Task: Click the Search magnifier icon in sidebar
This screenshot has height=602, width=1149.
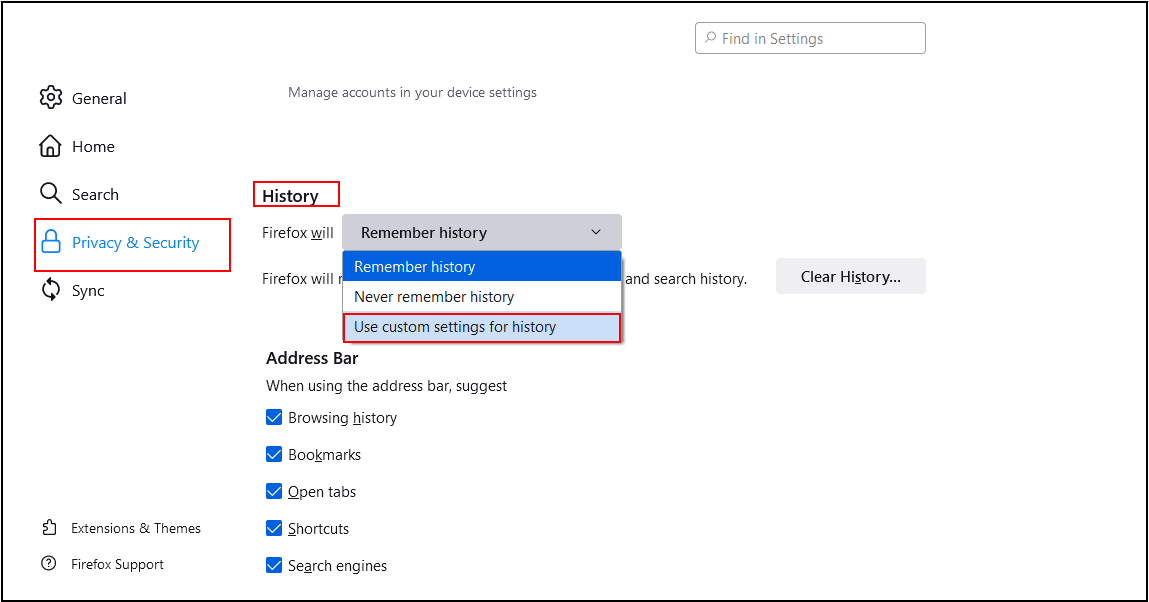Action: click(x=50, y=193)
